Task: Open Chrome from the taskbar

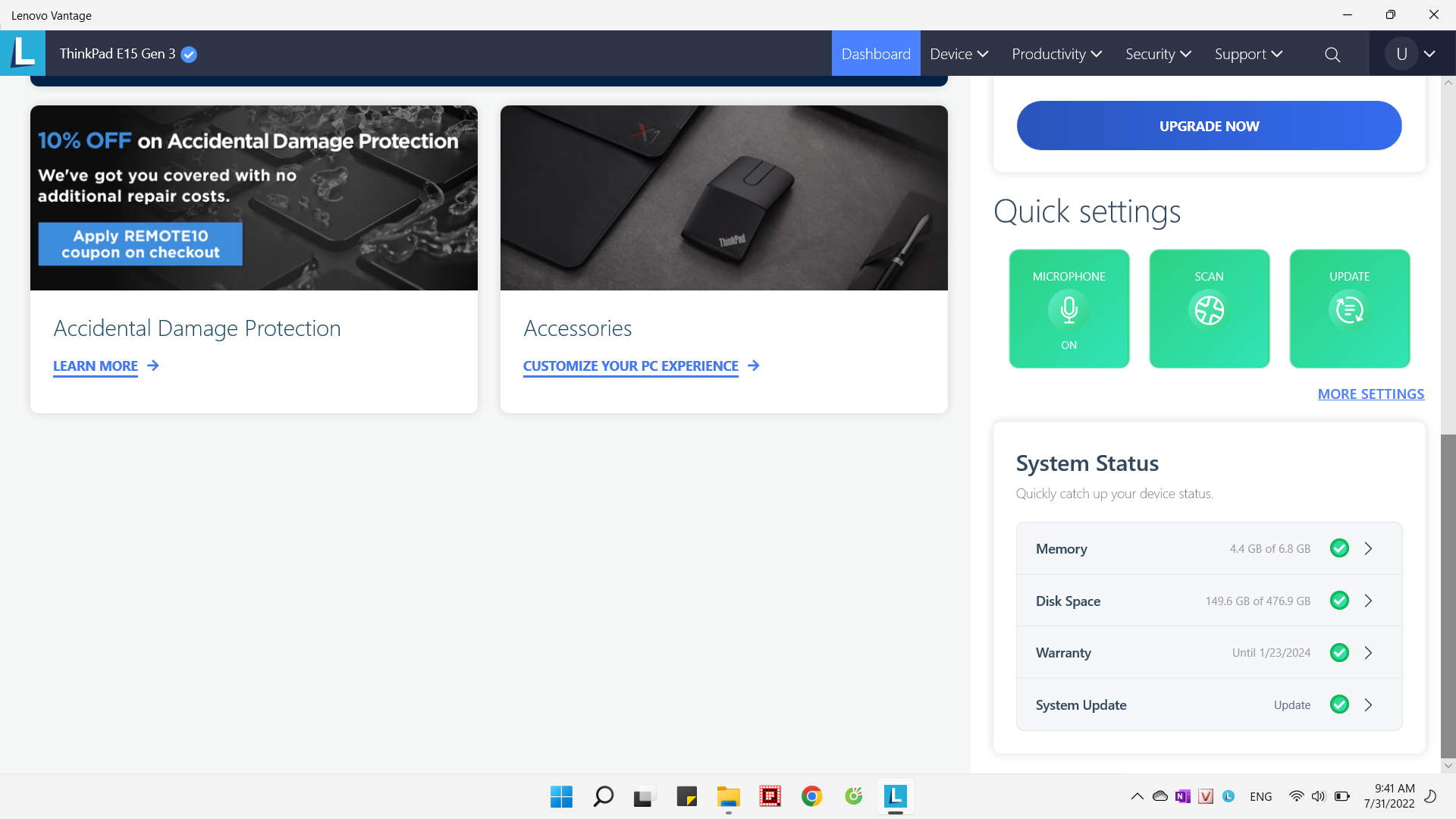Action: [811, 796]
